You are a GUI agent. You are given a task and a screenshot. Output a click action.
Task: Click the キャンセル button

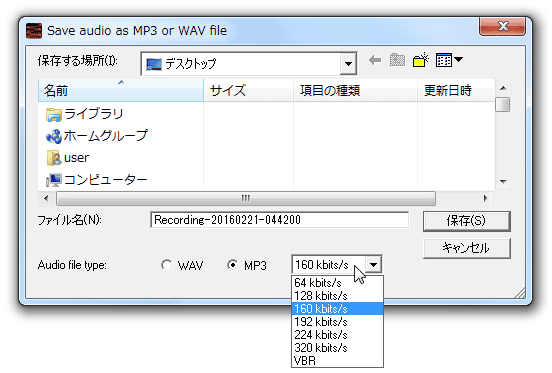coord(466,248)
